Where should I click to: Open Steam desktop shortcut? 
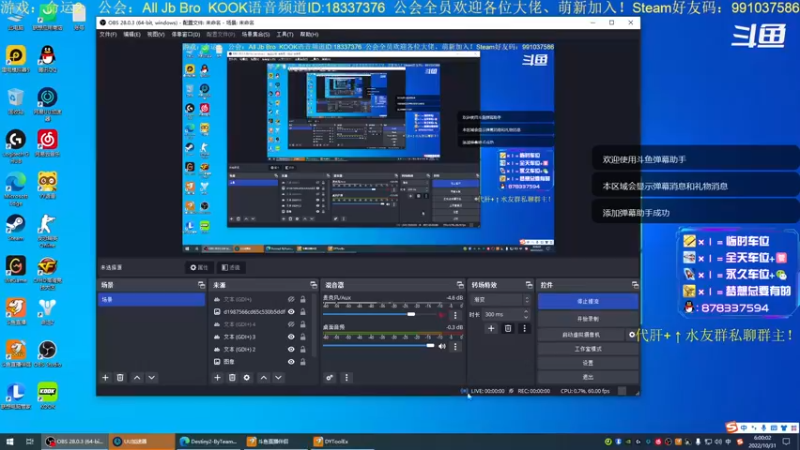tap(16, 228)
